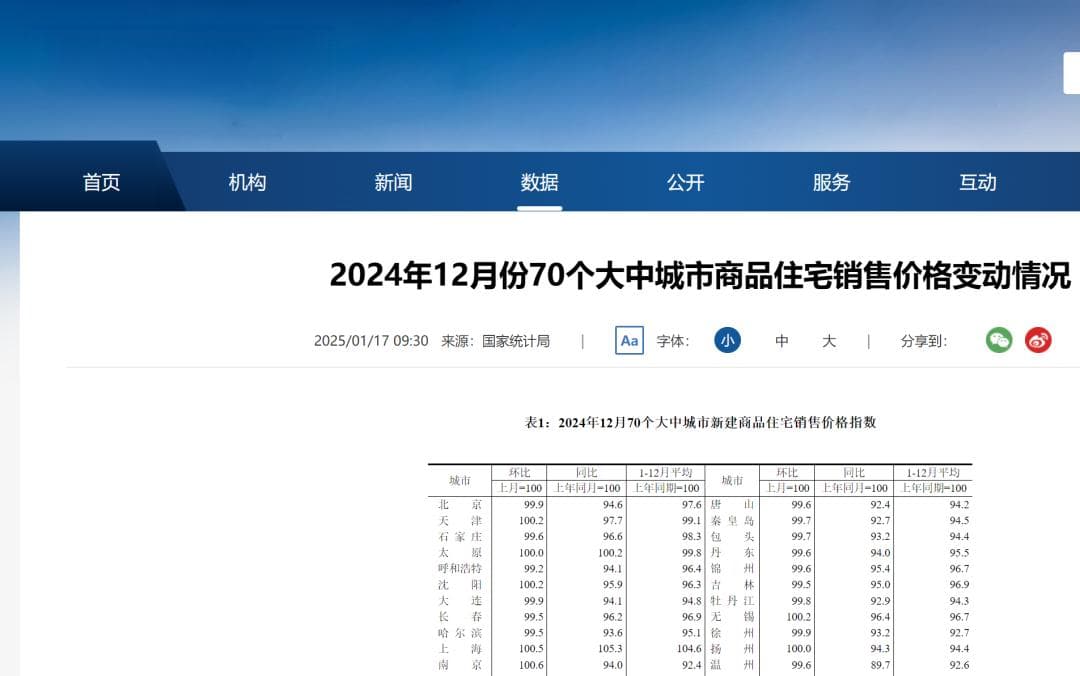This screenshot has height=676, width=1080.
Task: Click the 南京 row city name
Action: pos(460,665)
